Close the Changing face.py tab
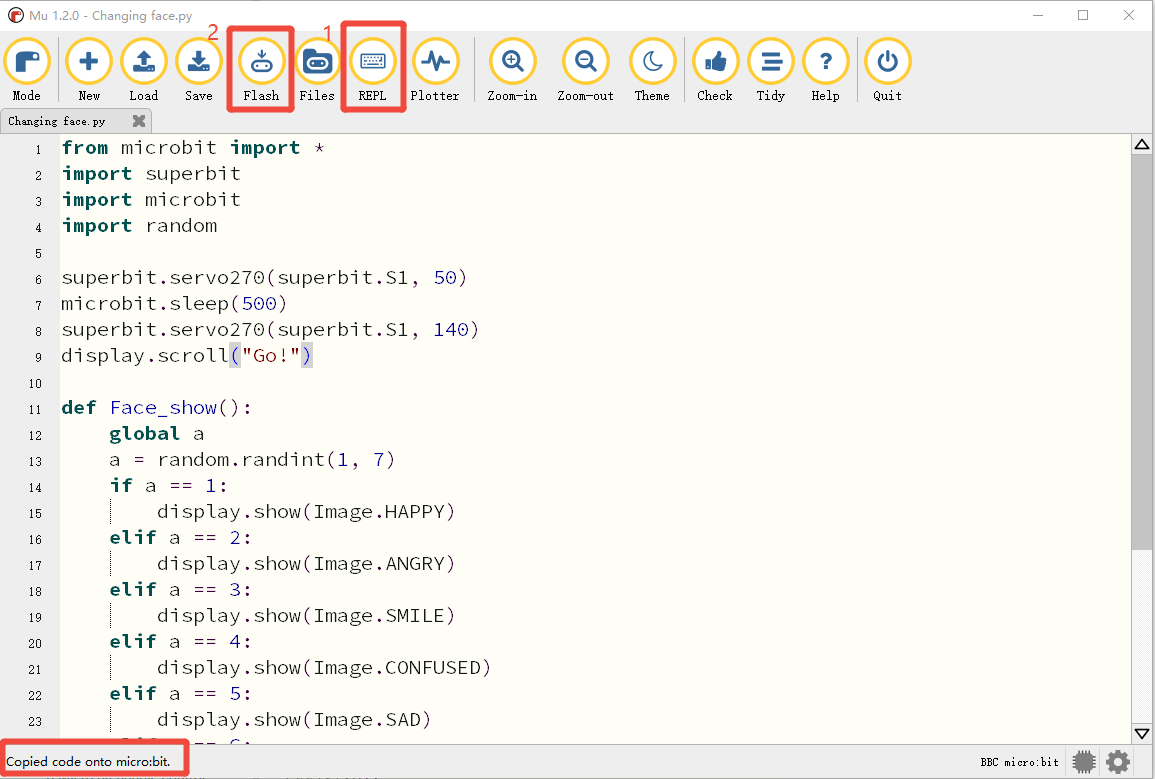This screenshot has width=1155, height=779. [x=138, y=121]
